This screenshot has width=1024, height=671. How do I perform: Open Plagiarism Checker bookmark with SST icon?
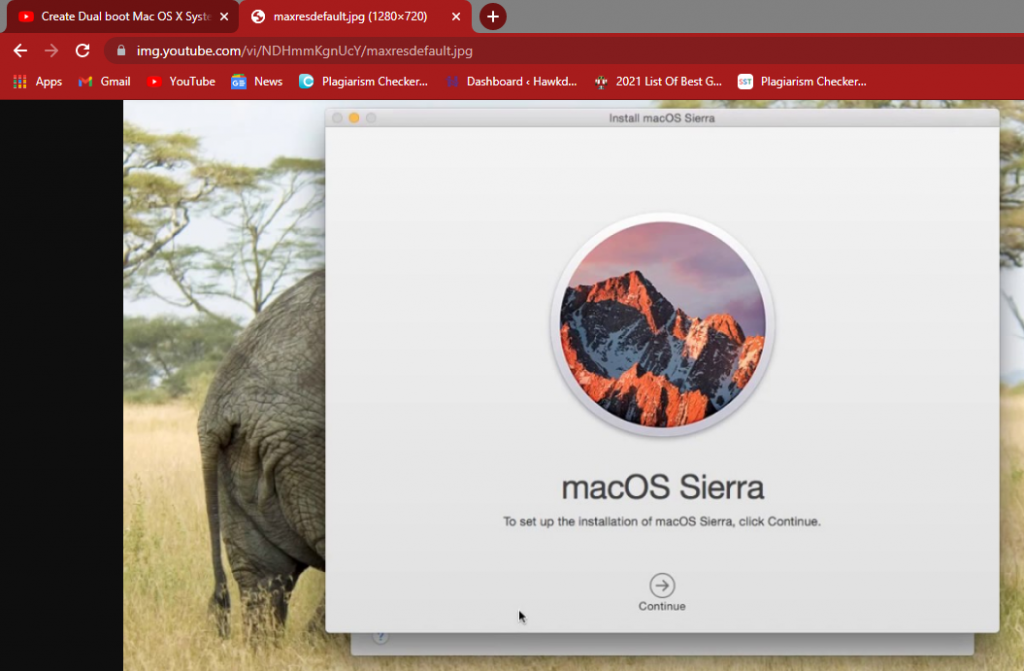point(802,82)
